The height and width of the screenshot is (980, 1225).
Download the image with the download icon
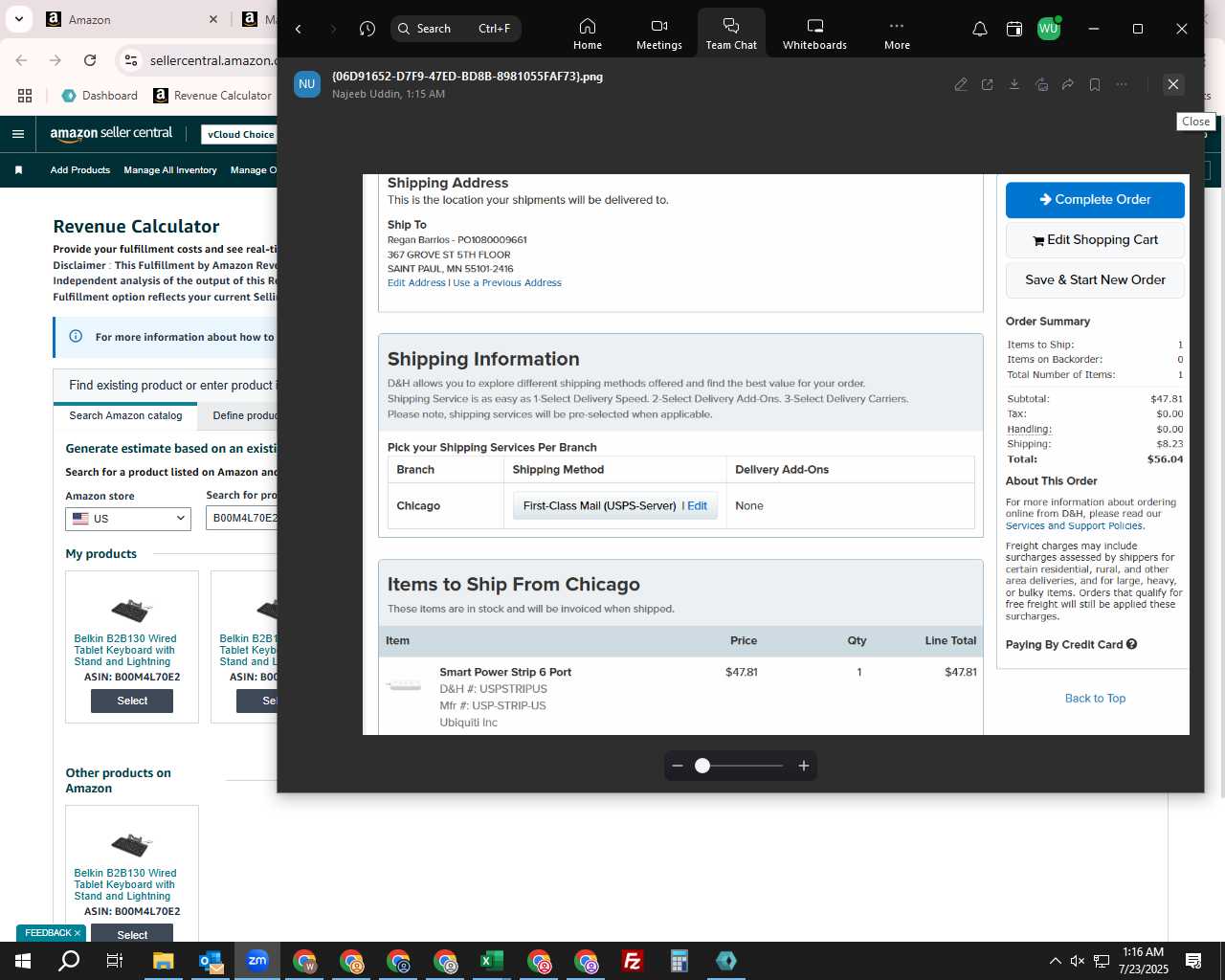point(1014,84)
